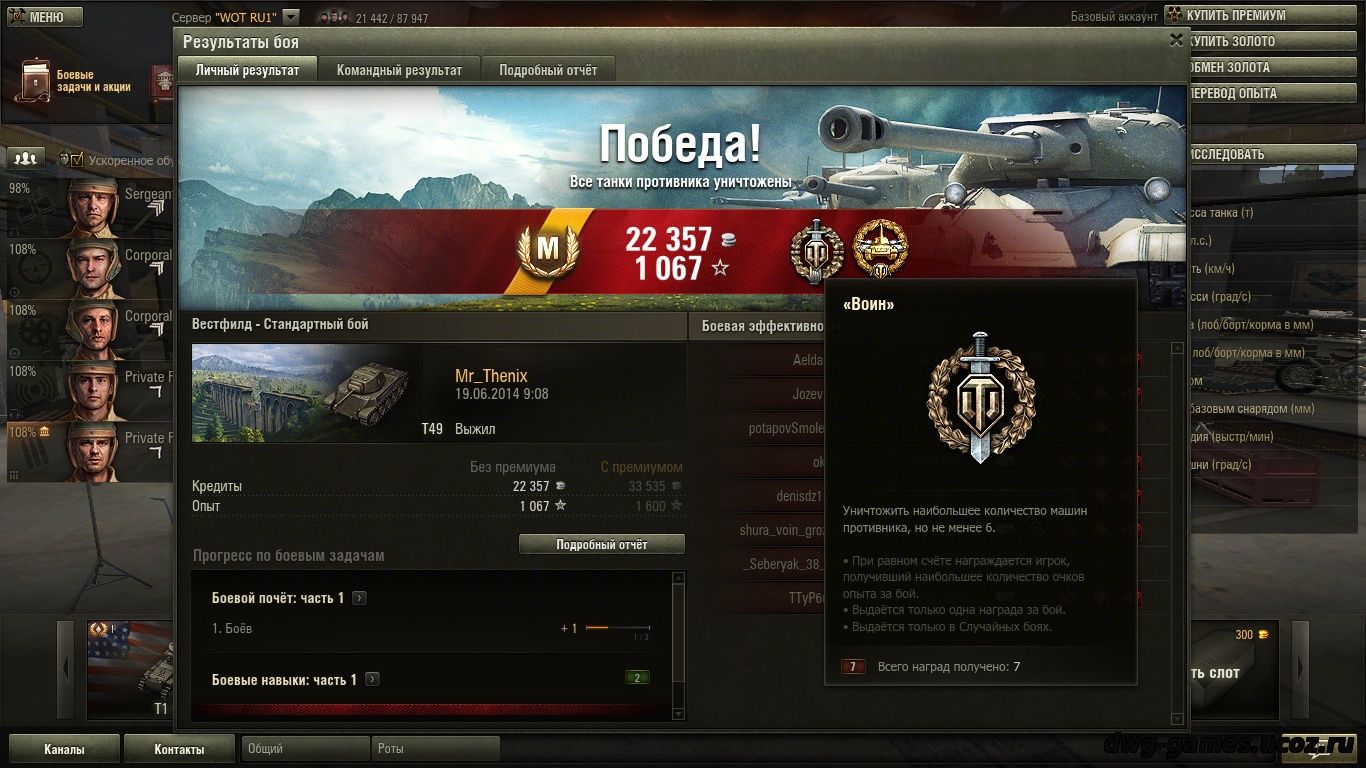Click the T49 tank map thumbnail
This screenshot has width=1366, height=768.
(x=307, y=393)
